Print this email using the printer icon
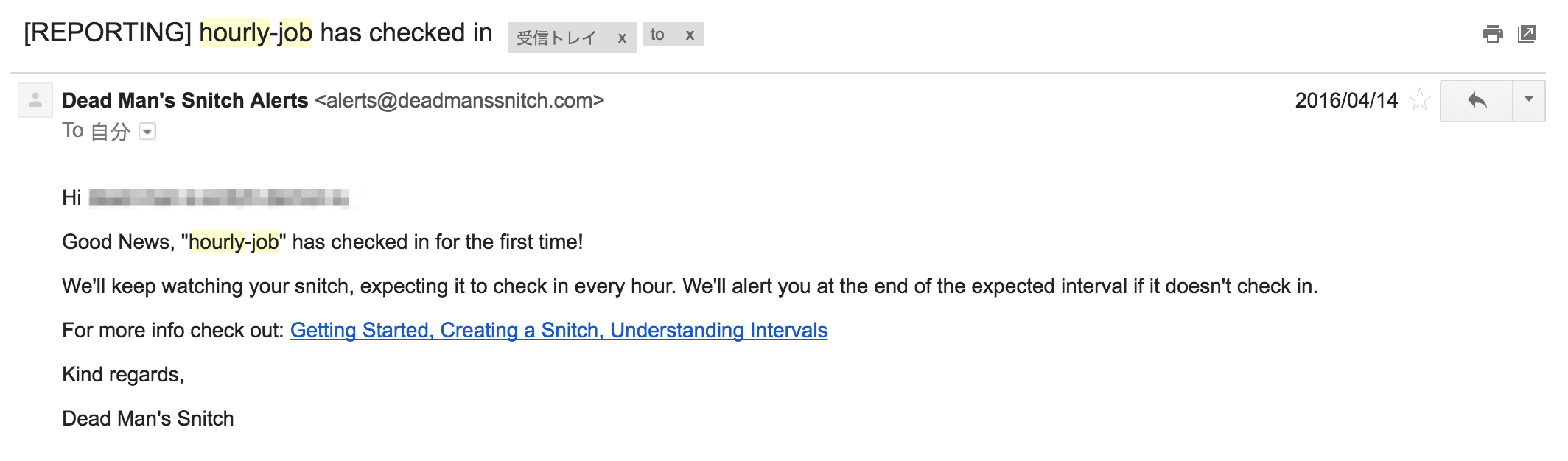 [1492, 34]
